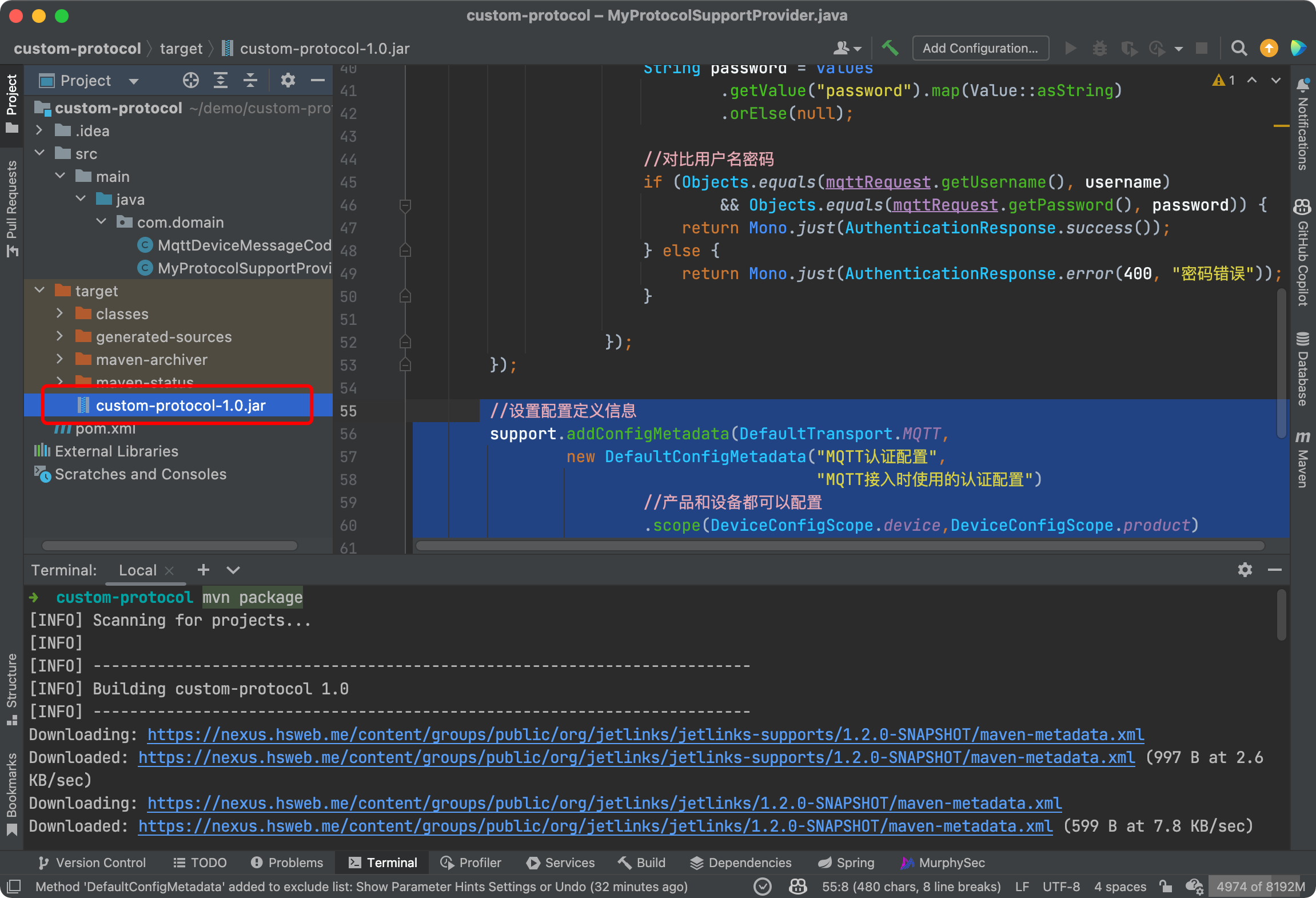This screenshot has height=898, width=1316.
Task: Open the MurphySec tab
Action: (x=943, y=863)
